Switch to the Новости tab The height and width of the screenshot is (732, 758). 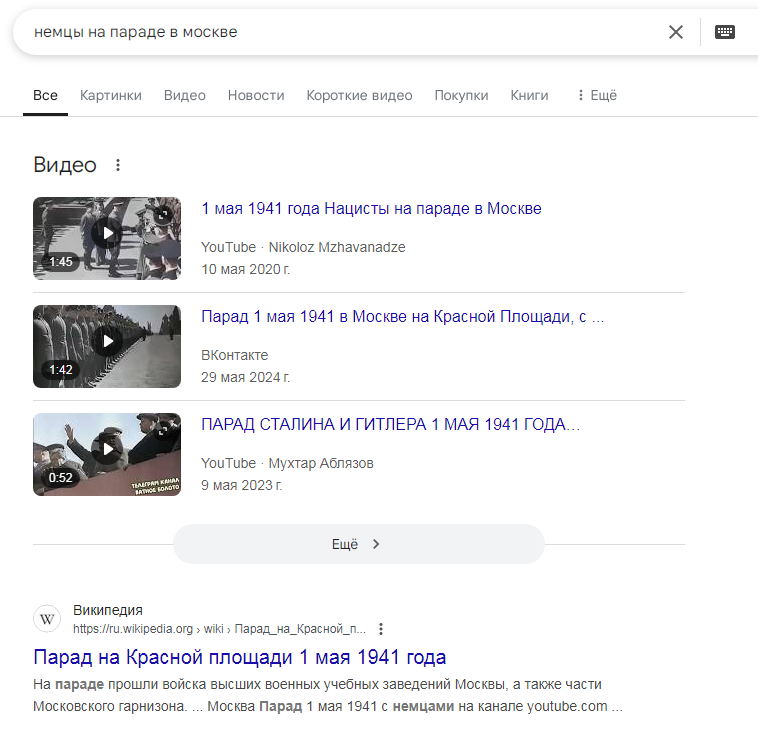click(x=256, y=95)
